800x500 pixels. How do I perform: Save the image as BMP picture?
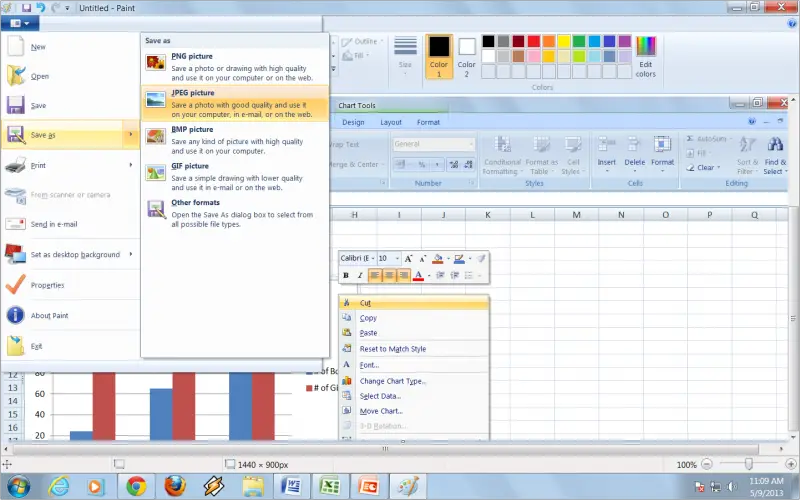[x=235, y=140]
